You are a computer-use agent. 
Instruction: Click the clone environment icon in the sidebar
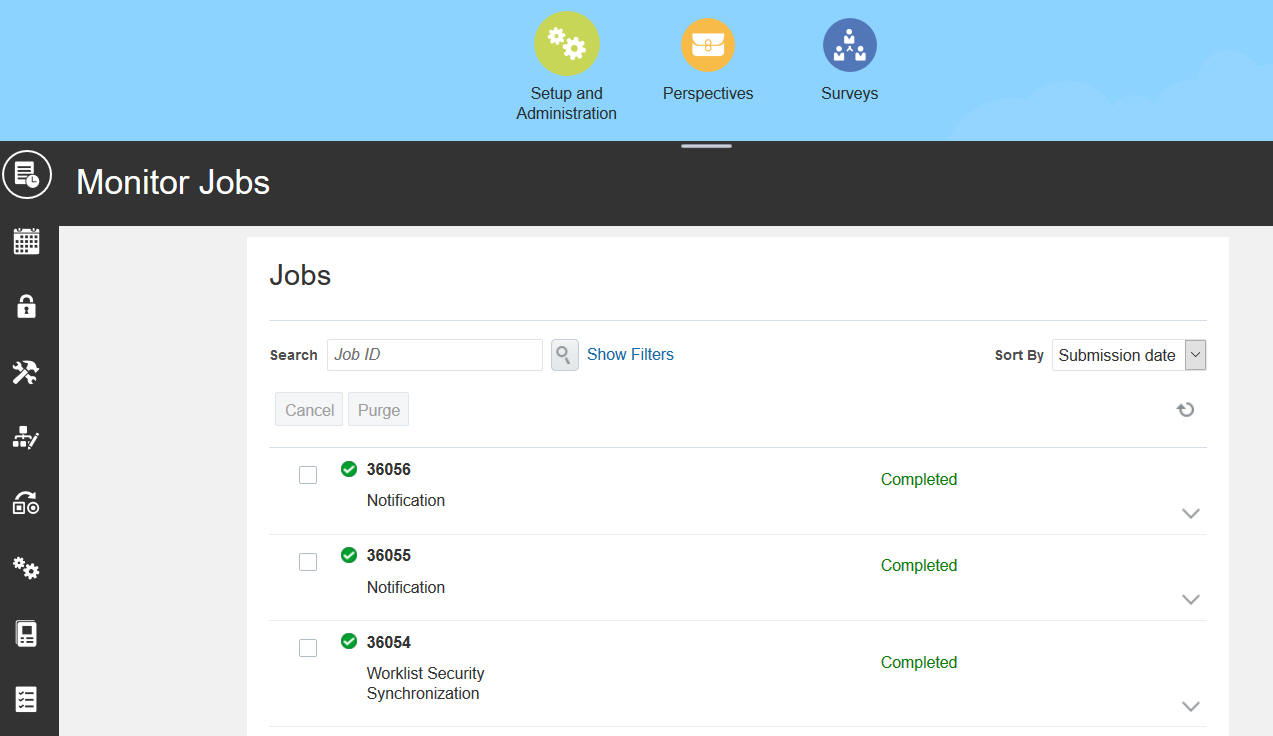pos(27,503)
